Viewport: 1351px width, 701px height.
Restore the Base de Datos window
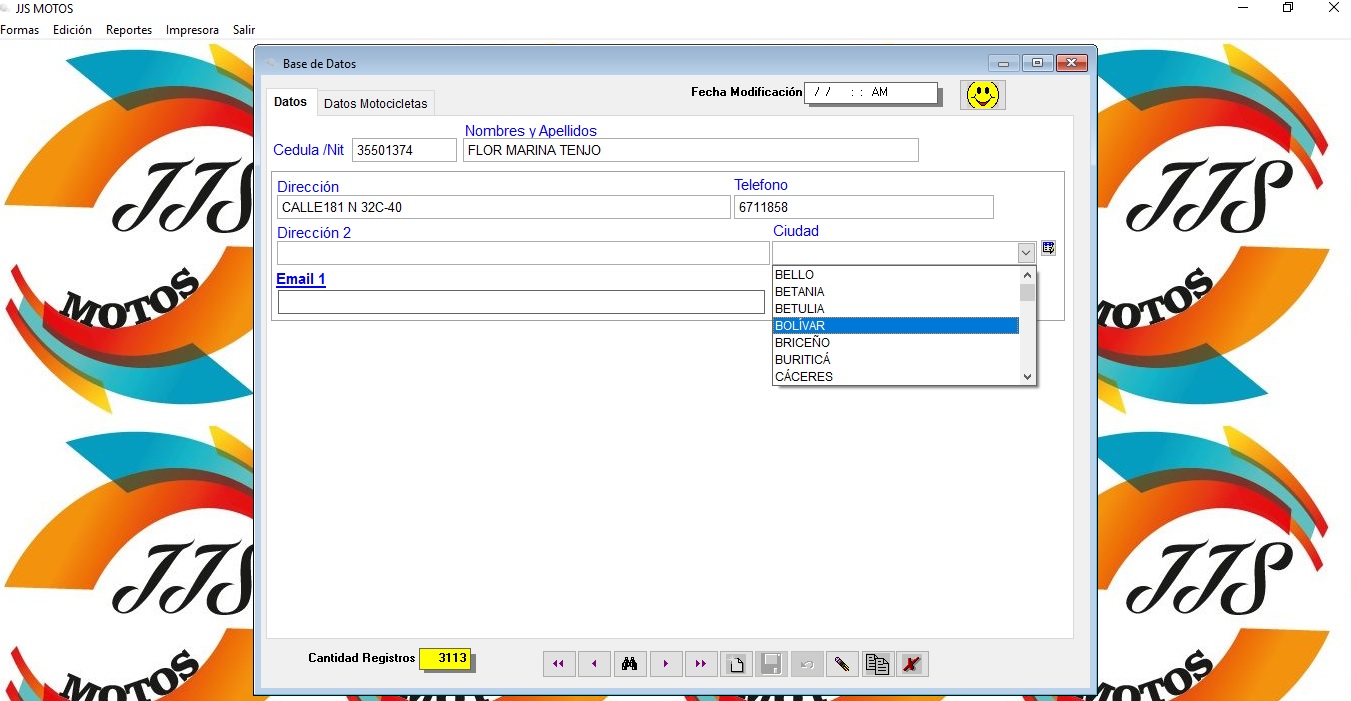pyautogui.click(x=1037, y=63)
